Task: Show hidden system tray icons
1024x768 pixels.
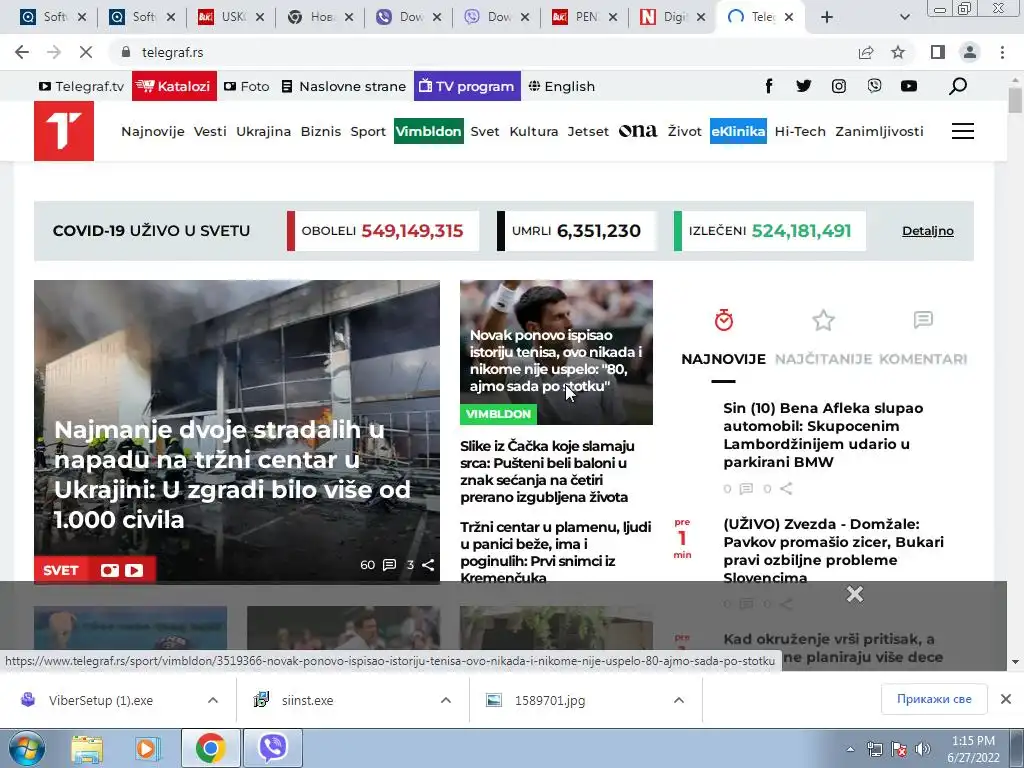Action: 850,749
